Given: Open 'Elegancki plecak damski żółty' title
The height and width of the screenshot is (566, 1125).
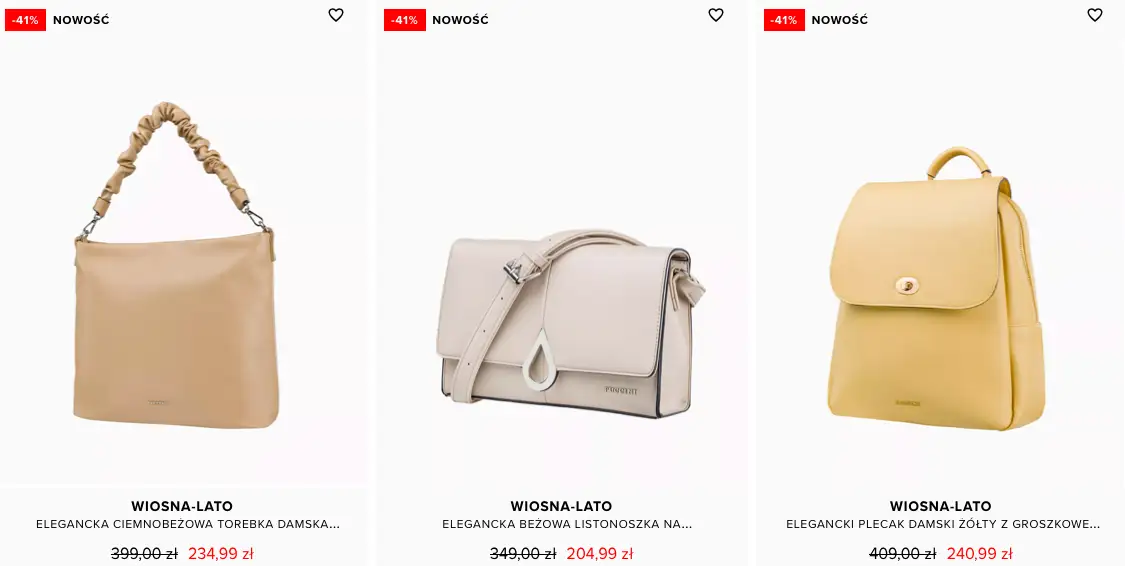Looking at the screenshot, I should (943, 524).
